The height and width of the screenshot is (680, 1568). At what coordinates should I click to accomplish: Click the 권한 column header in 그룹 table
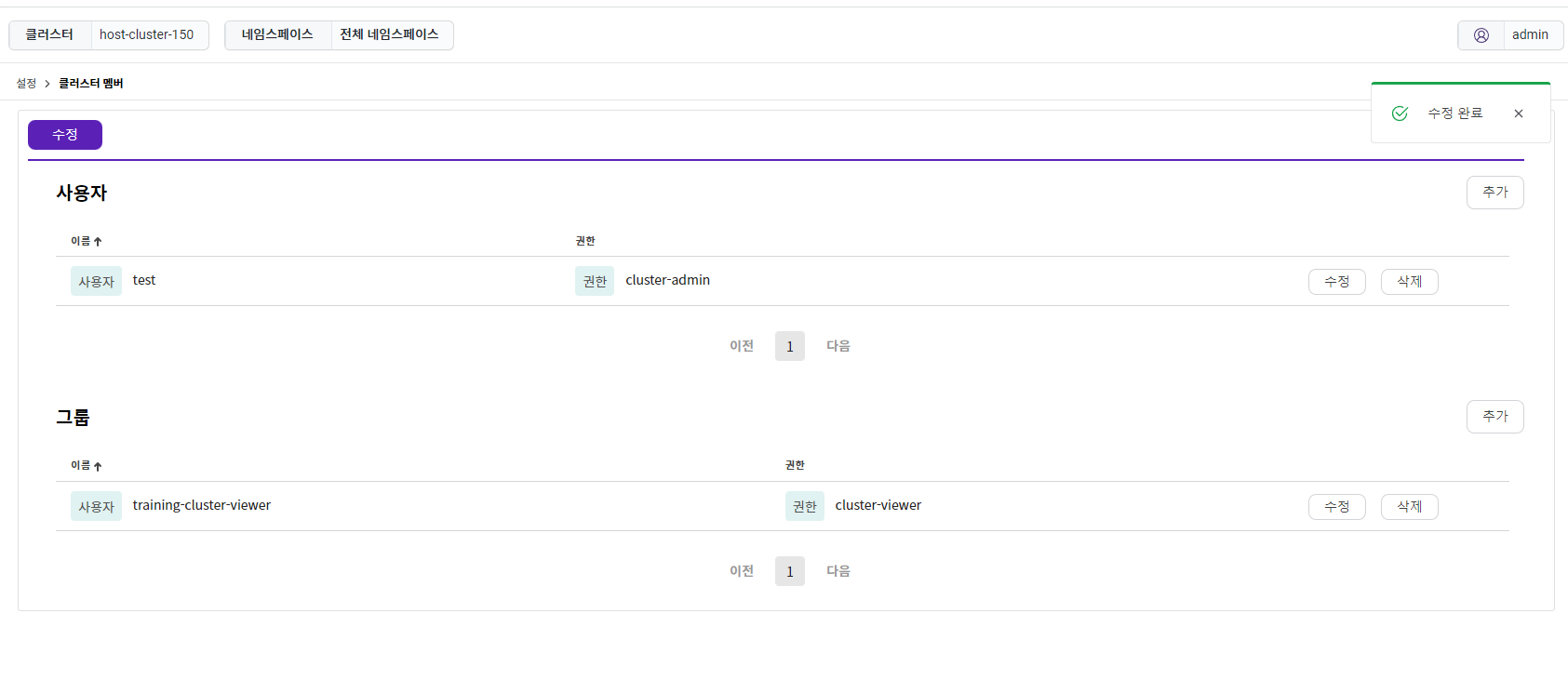pyautogui.click(x=795, y=465)
